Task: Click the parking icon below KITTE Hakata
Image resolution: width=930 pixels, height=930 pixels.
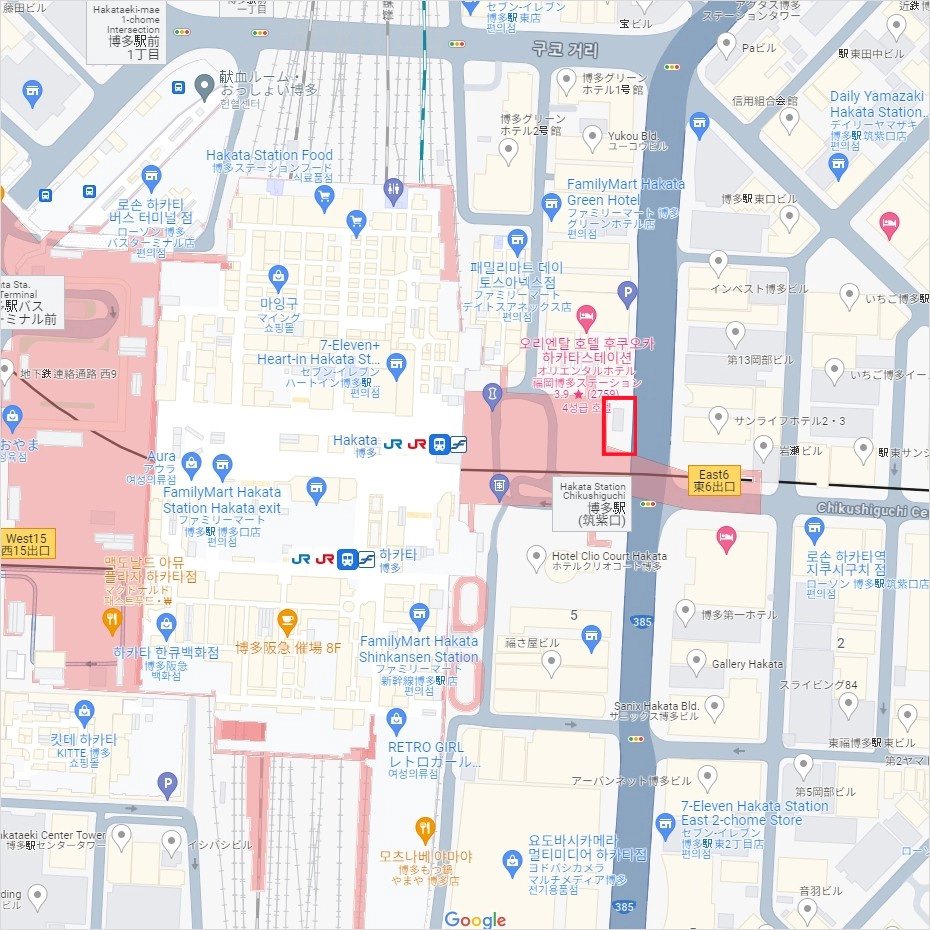Action: [167, 784]
